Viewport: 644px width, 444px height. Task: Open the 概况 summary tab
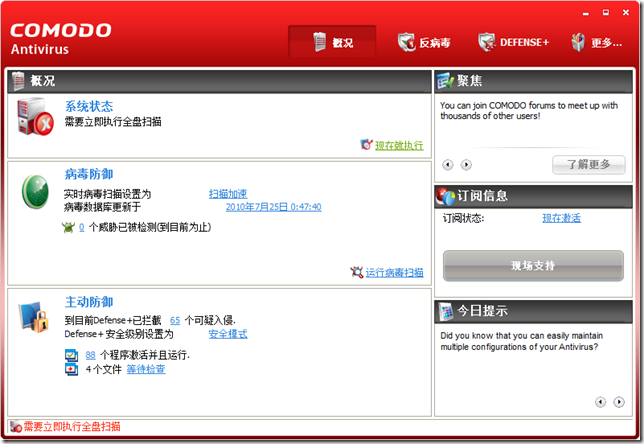(332, 42)
